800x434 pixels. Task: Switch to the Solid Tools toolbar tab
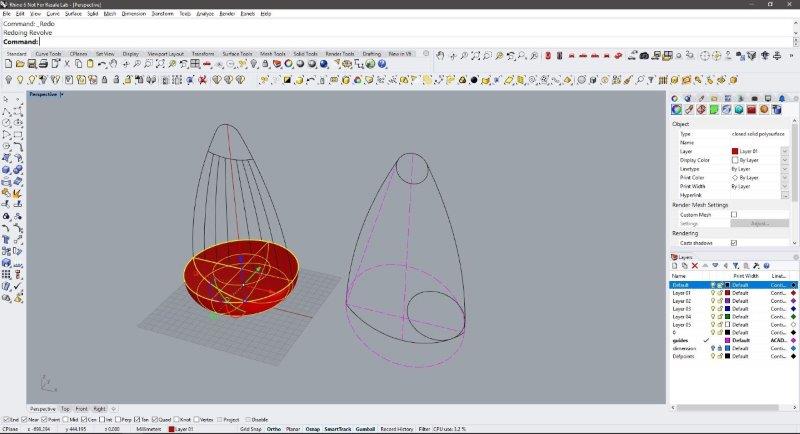pos(305,54)
